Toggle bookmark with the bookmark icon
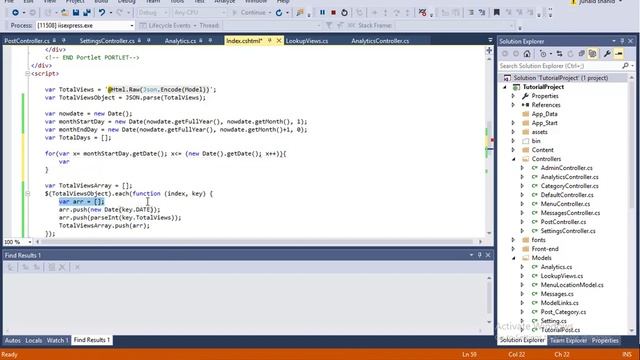640x360 pixels. [497, 13]
